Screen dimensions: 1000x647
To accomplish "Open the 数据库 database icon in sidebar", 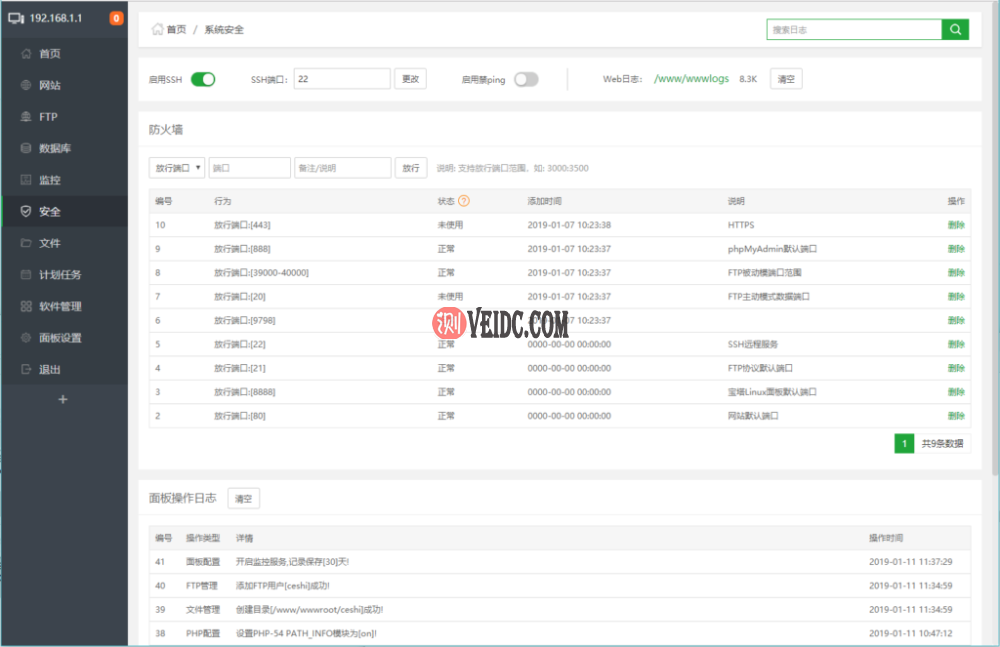I will pos(26,149).
